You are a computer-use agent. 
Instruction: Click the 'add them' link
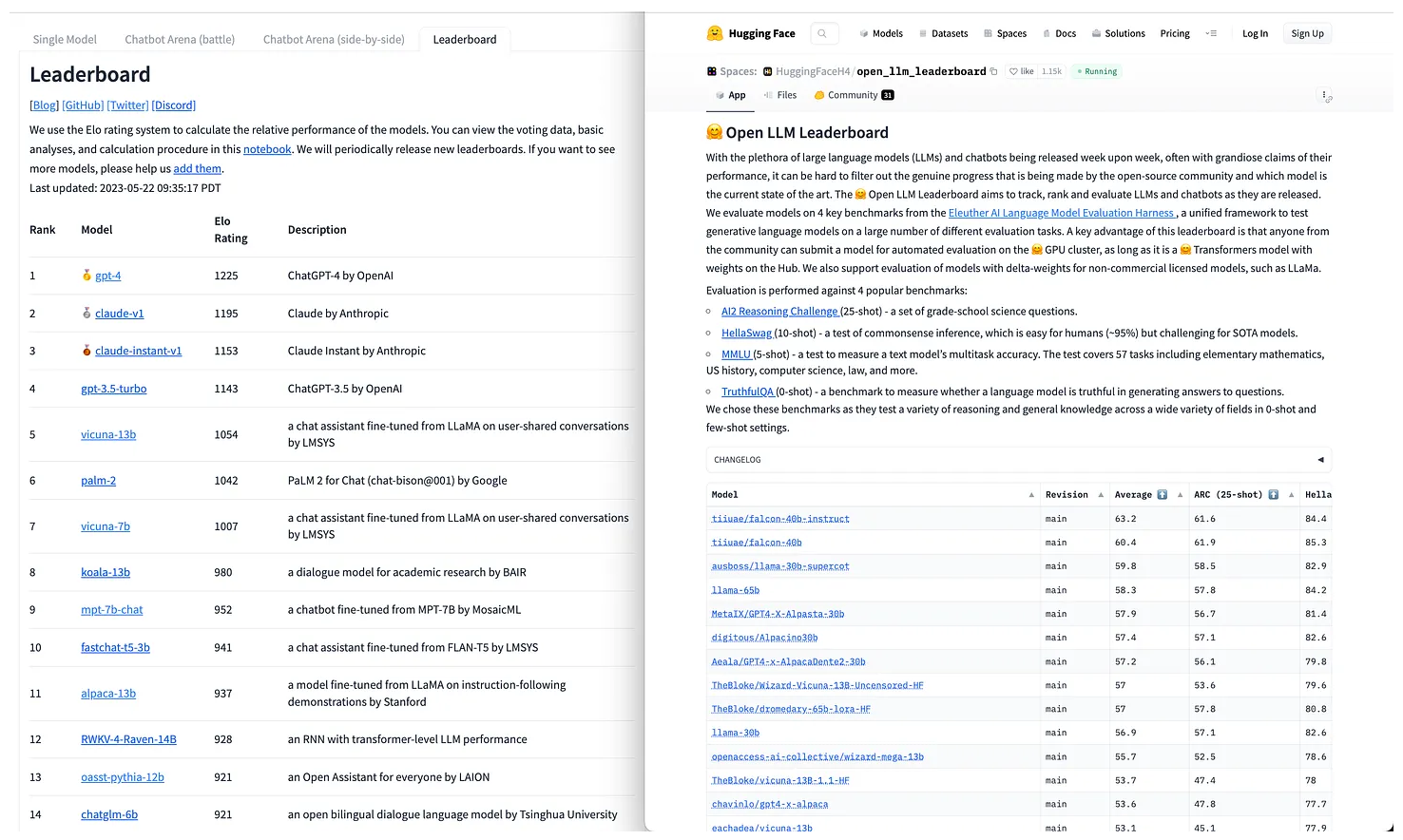[x=197, y=169]
